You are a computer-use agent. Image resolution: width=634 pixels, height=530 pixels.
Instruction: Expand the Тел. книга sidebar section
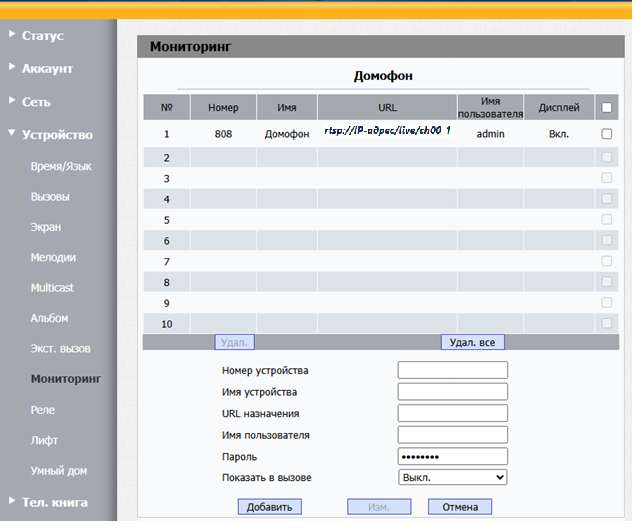55,502
